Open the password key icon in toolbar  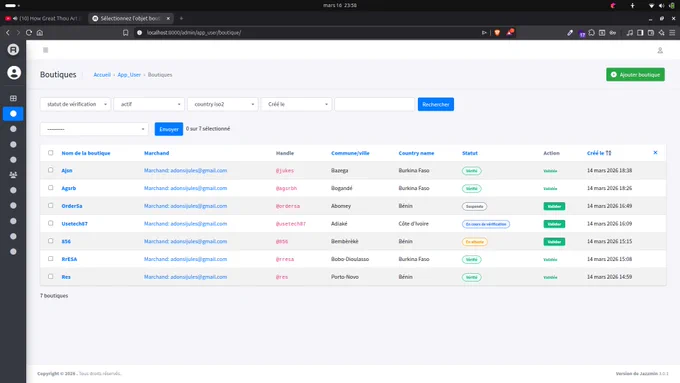tap(613, 33)
